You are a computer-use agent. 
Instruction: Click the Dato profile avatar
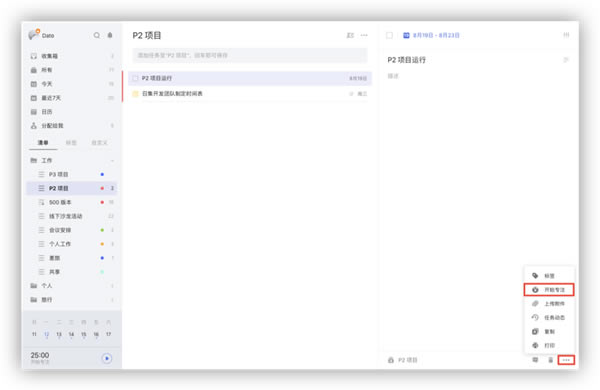pyautogui.click(x=34, y=35)
